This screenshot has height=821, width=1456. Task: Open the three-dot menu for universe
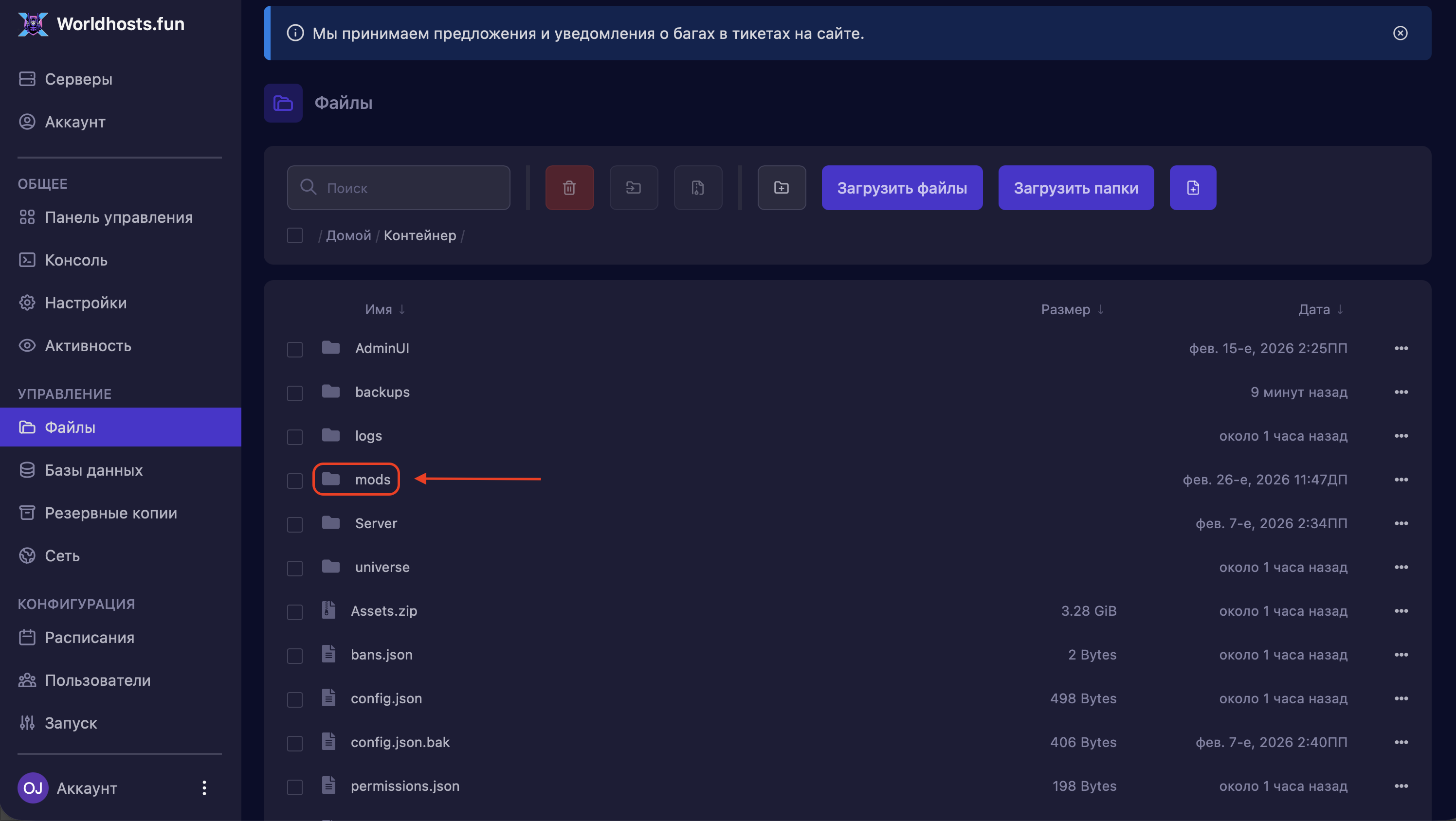coord(1401,567)
